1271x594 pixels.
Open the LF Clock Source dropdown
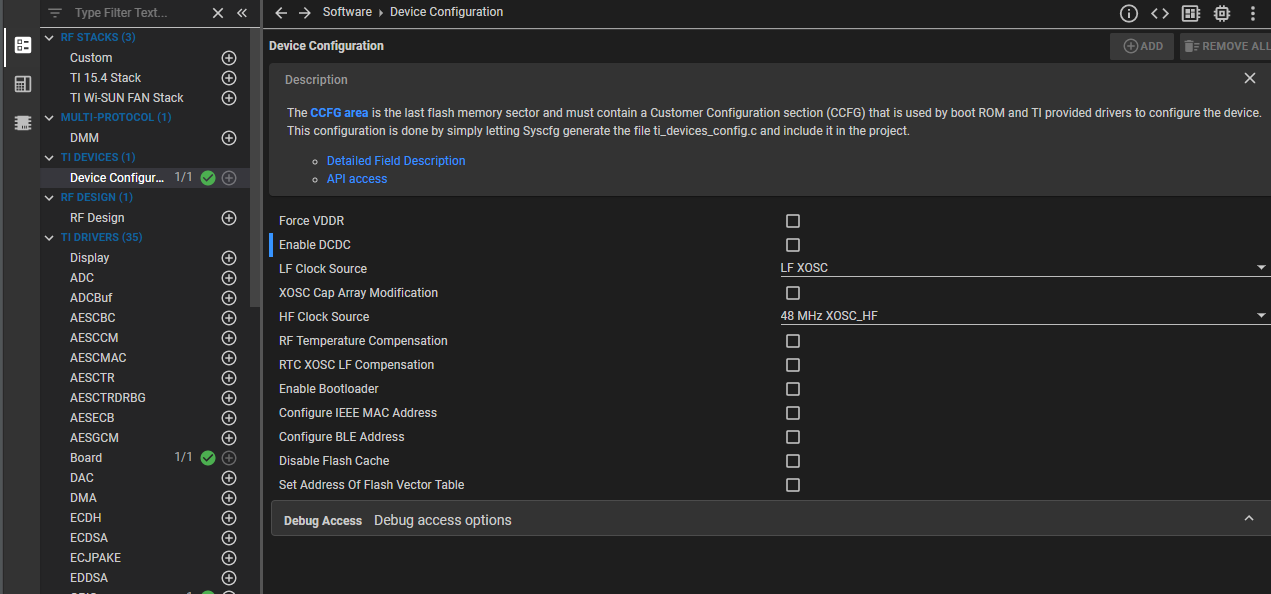1022,269
